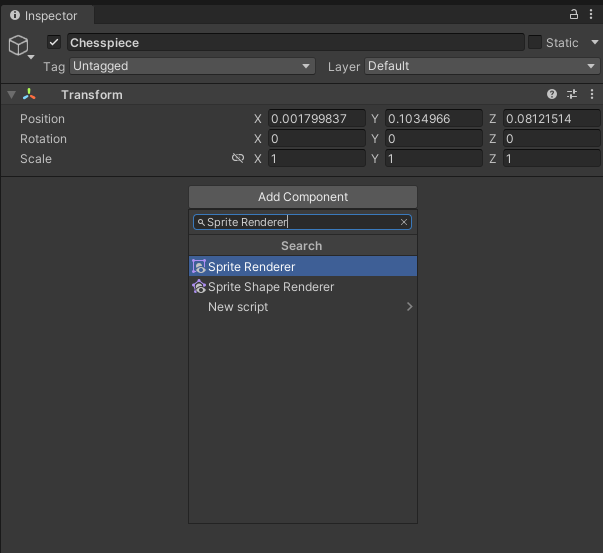Click the Rotation label

(x=43, y=138)
